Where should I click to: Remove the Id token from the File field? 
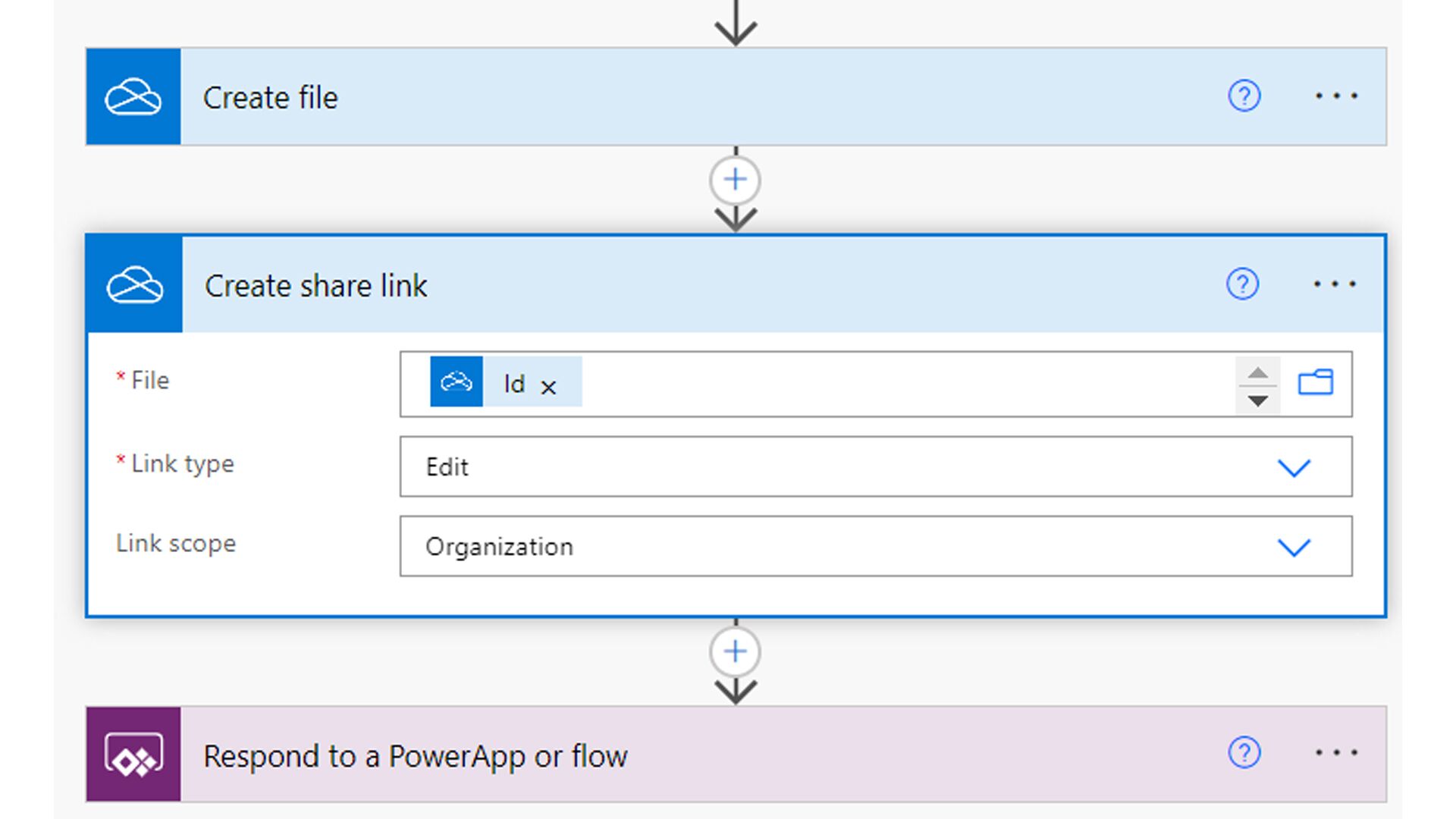coord(548,387)
